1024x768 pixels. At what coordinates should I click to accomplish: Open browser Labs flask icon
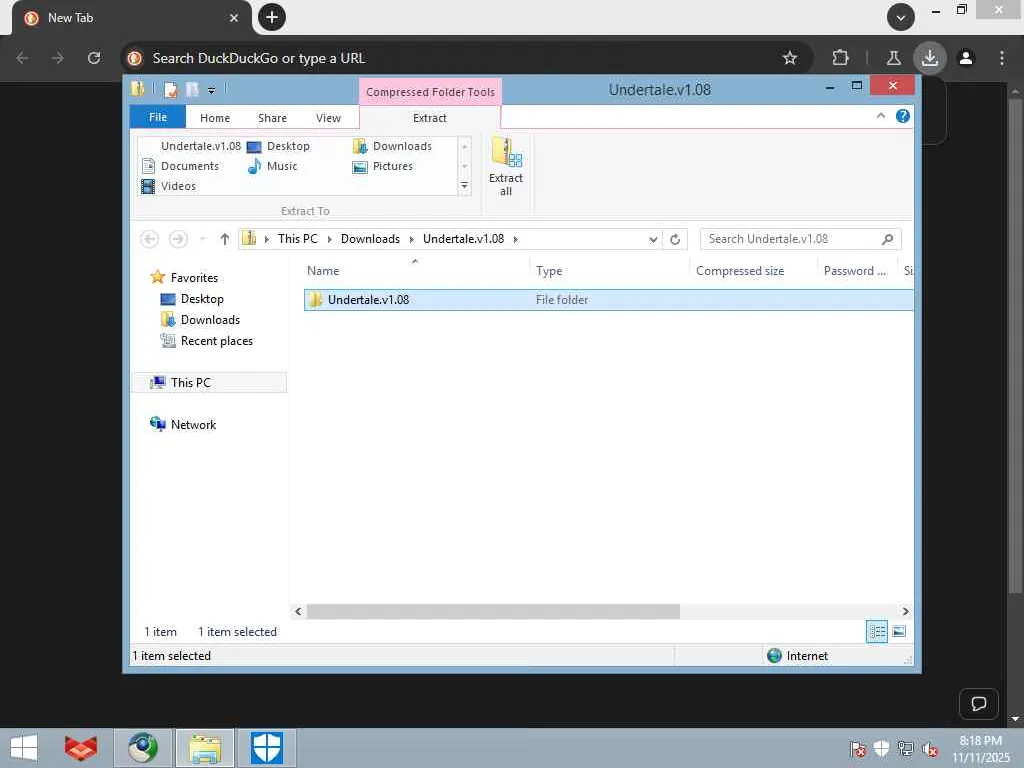pyautogui.click(x=893, y=58)
